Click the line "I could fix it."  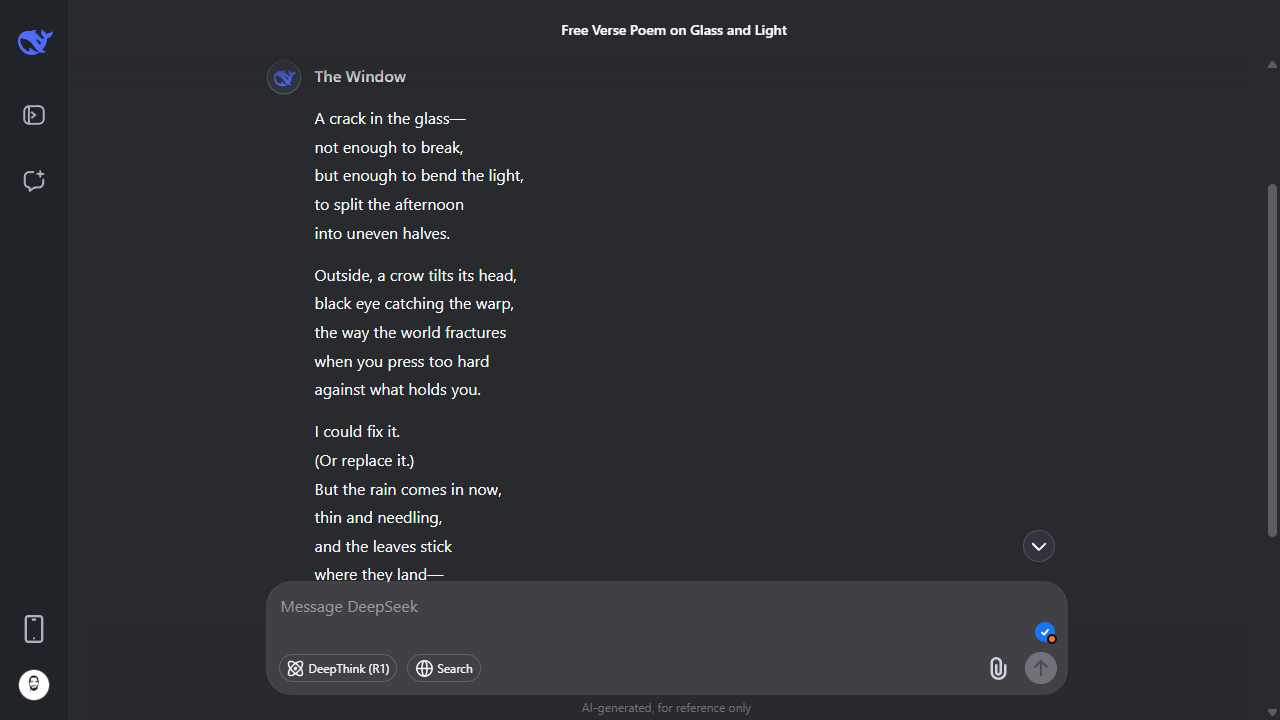tap(357, 432)
